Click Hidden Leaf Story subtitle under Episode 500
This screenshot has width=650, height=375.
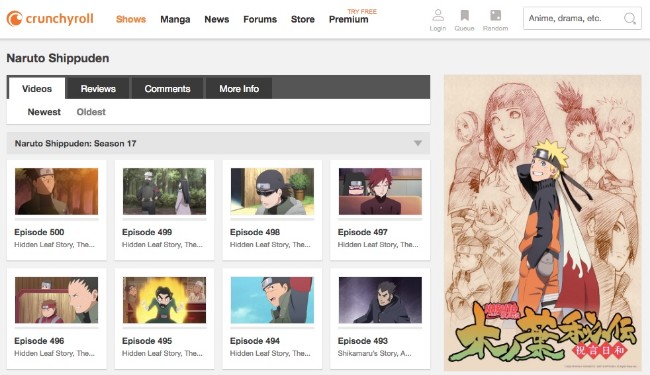pyautogui.click(x=54, y=245)
